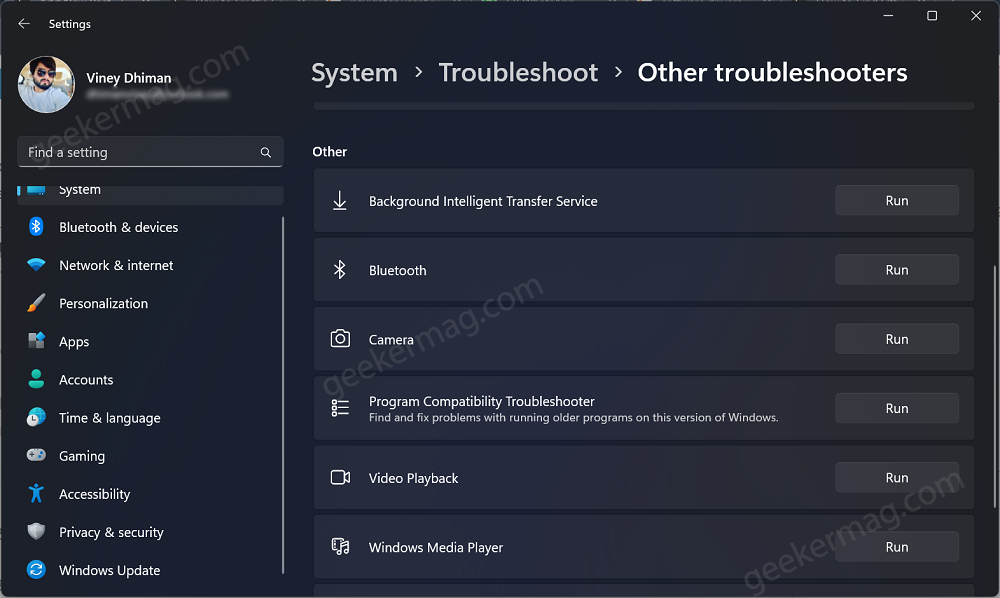1000x598 pixels.
Task: Click the back arrow in Settings
Action: [24, 24]
